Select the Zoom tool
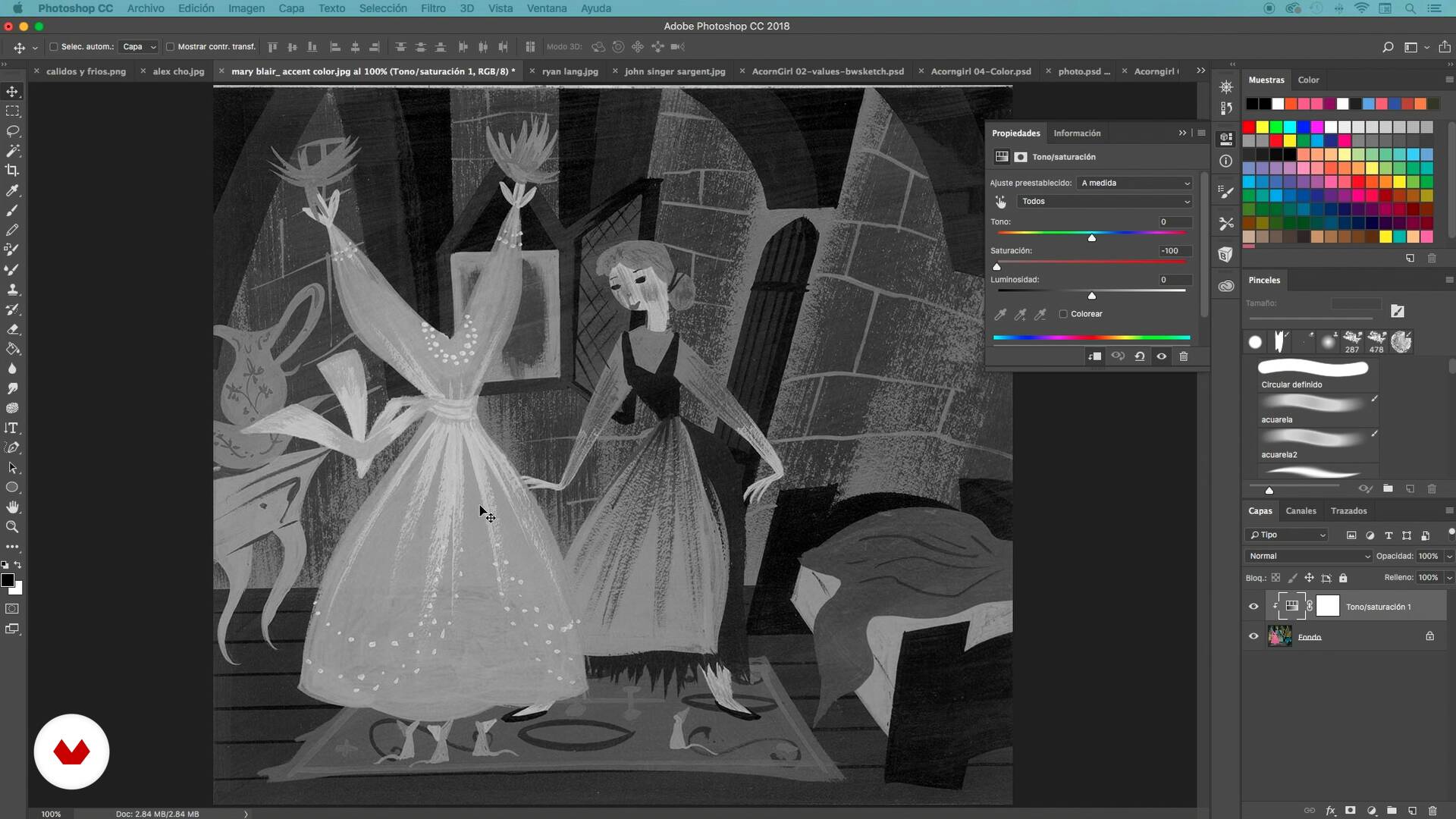1456x819 pixels. 12,526
